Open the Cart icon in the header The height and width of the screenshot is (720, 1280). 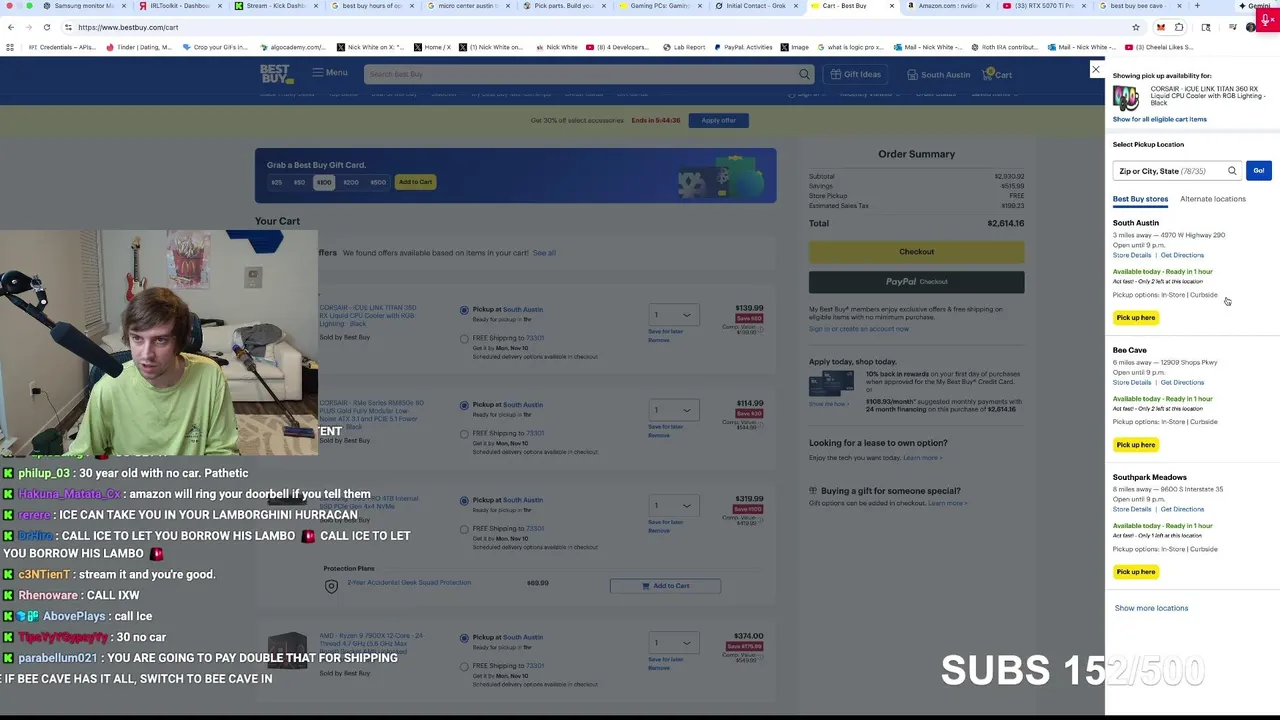[x=998, y=74]
